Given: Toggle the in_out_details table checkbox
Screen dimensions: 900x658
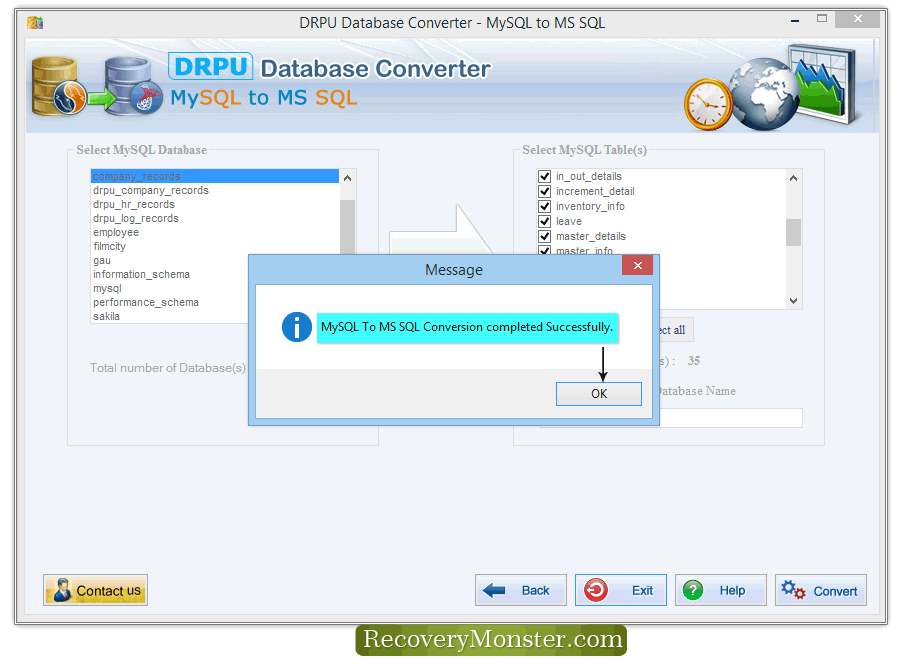Looking at the screenshot, I should tap(544, 176).
